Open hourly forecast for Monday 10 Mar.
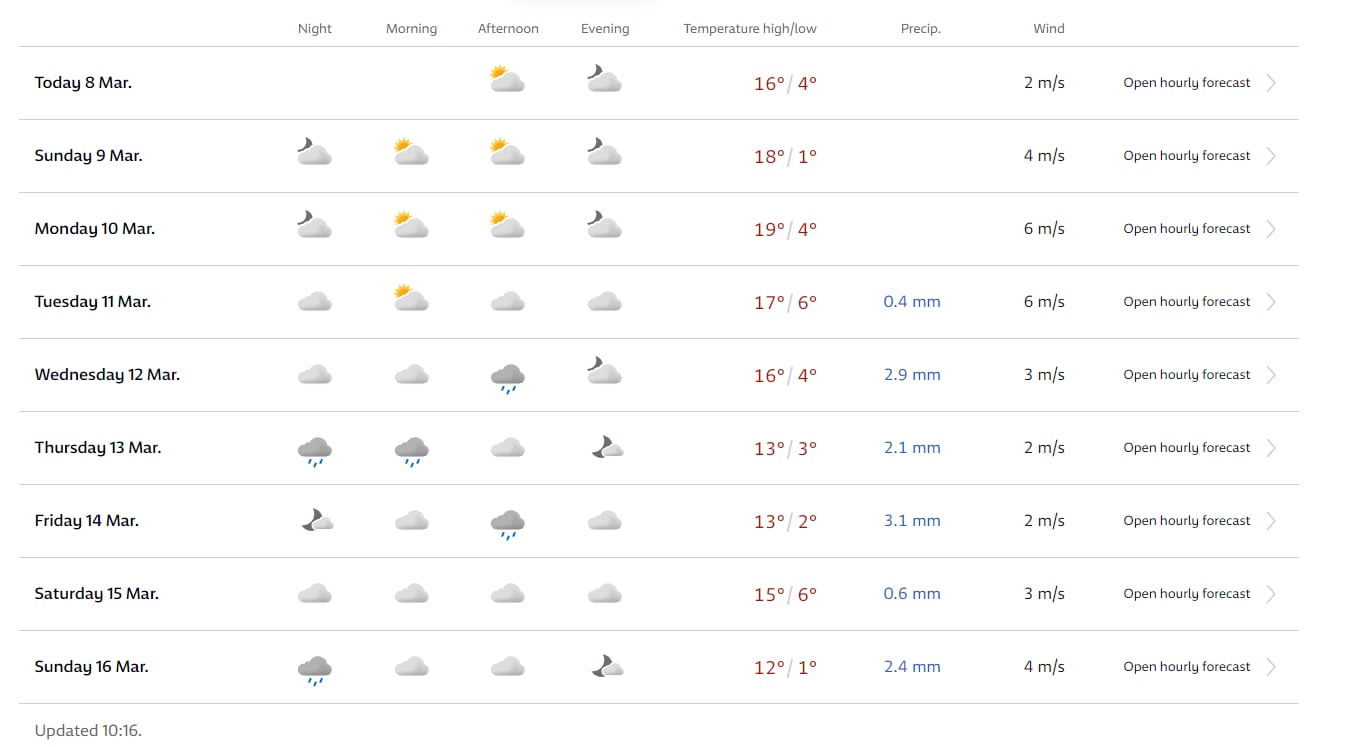Viewport: 1360px width, 747px height. coord(1186,229)
